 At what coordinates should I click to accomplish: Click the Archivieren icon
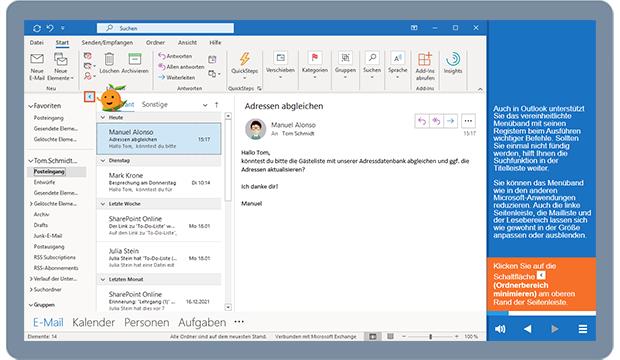(135, 59)
